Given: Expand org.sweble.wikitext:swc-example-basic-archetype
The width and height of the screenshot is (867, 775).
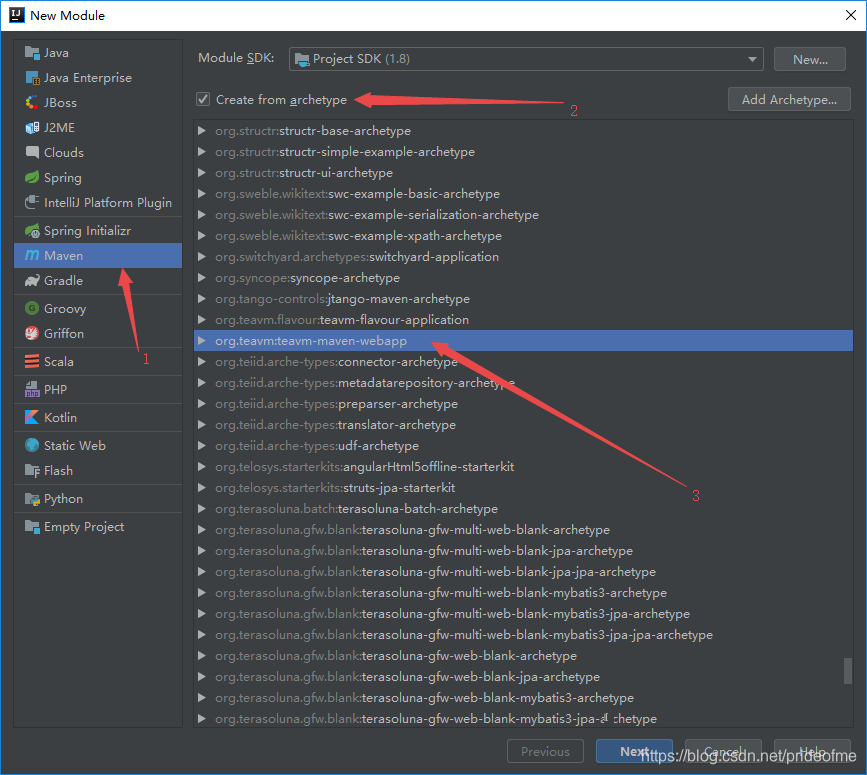Looking at the screenshot, I should [202, 193].
